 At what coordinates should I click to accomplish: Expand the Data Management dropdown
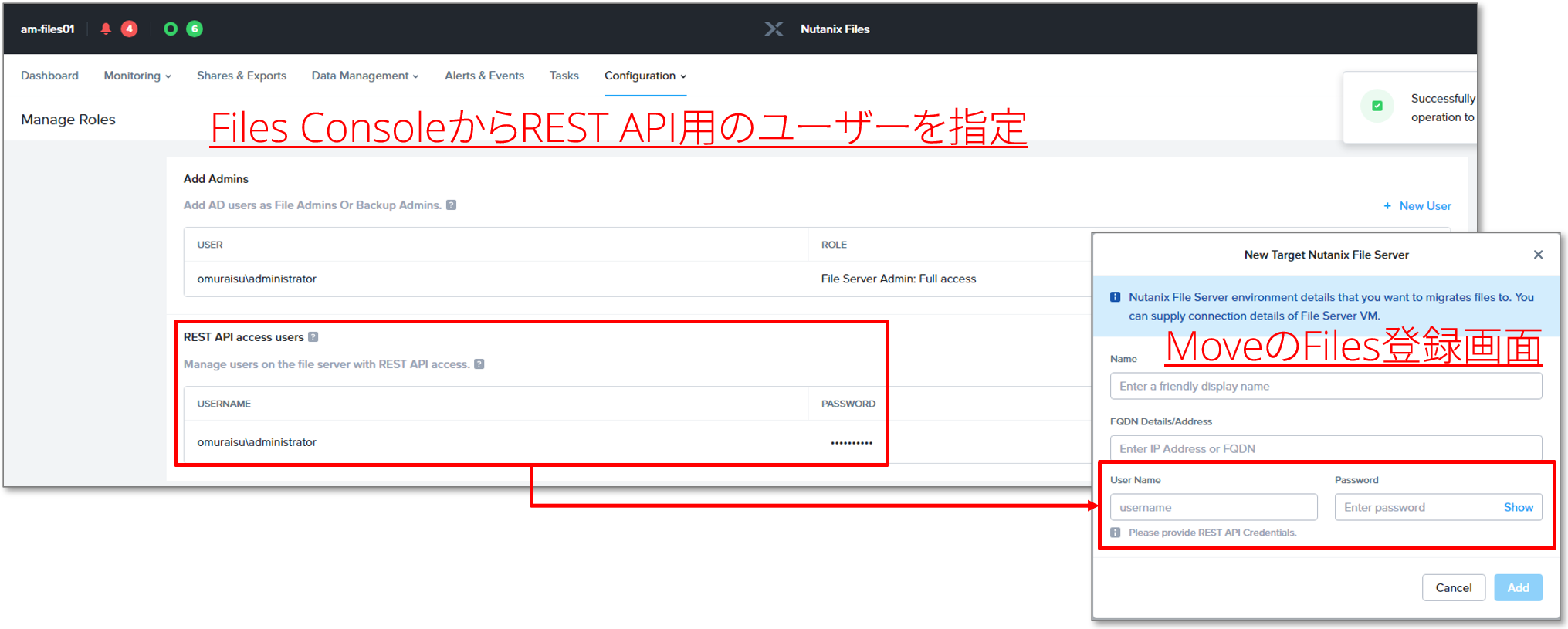click(365, 76)
